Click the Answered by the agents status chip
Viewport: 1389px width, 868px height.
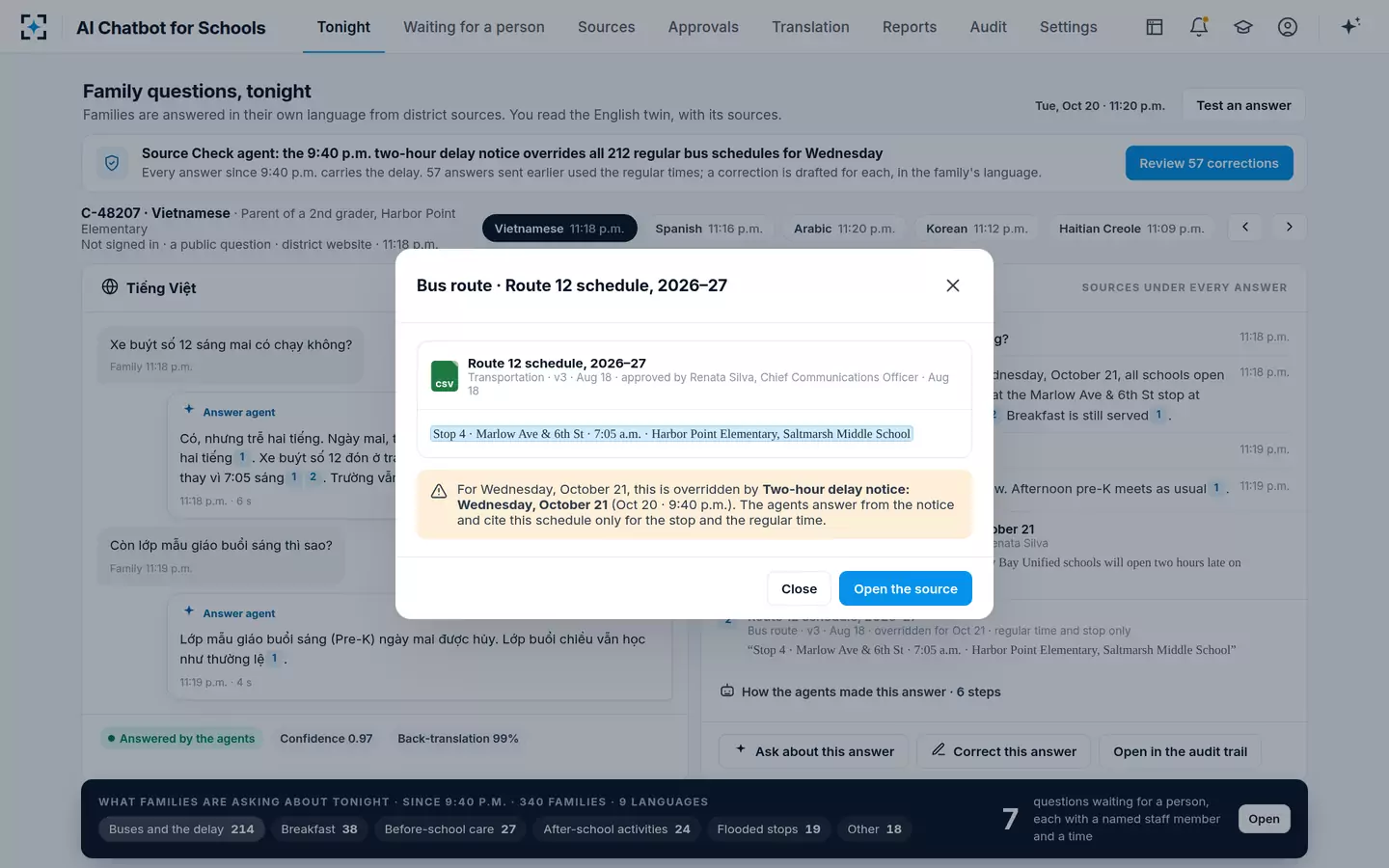[181, 739]
